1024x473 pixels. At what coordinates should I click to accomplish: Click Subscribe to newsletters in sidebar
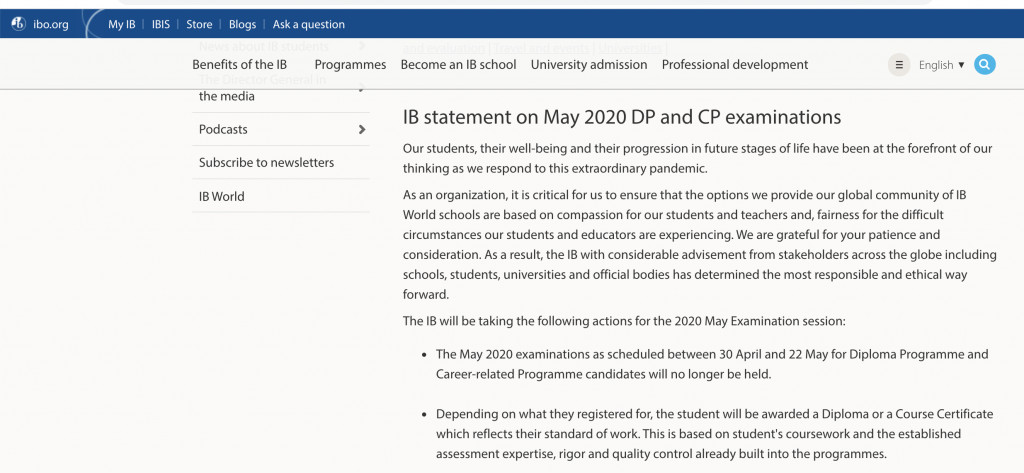[x=266, y=163]
